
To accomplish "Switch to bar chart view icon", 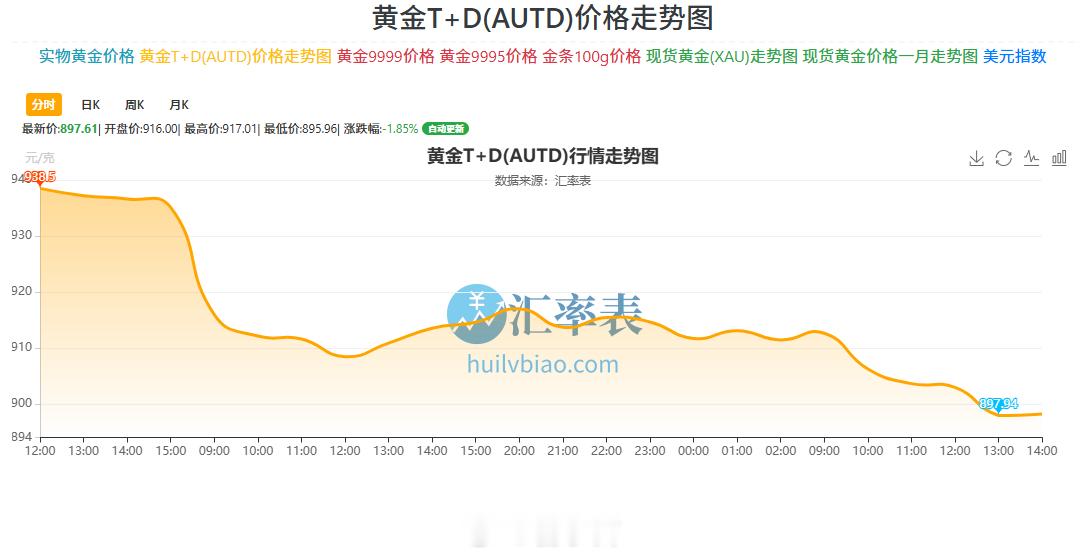I will click(1059, 158).
